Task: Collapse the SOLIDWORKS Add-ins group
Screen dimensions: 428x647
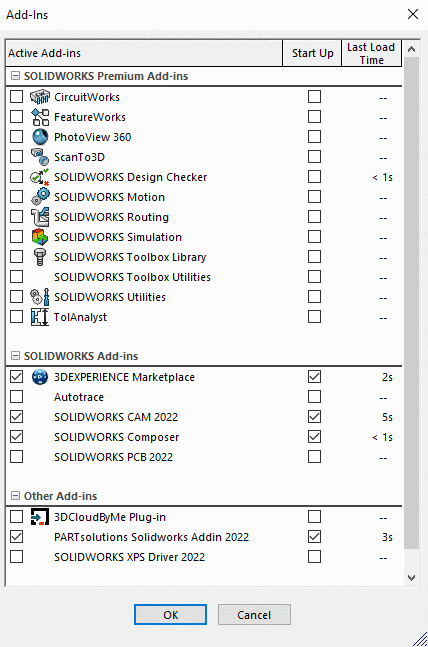Action: [15, 356]
